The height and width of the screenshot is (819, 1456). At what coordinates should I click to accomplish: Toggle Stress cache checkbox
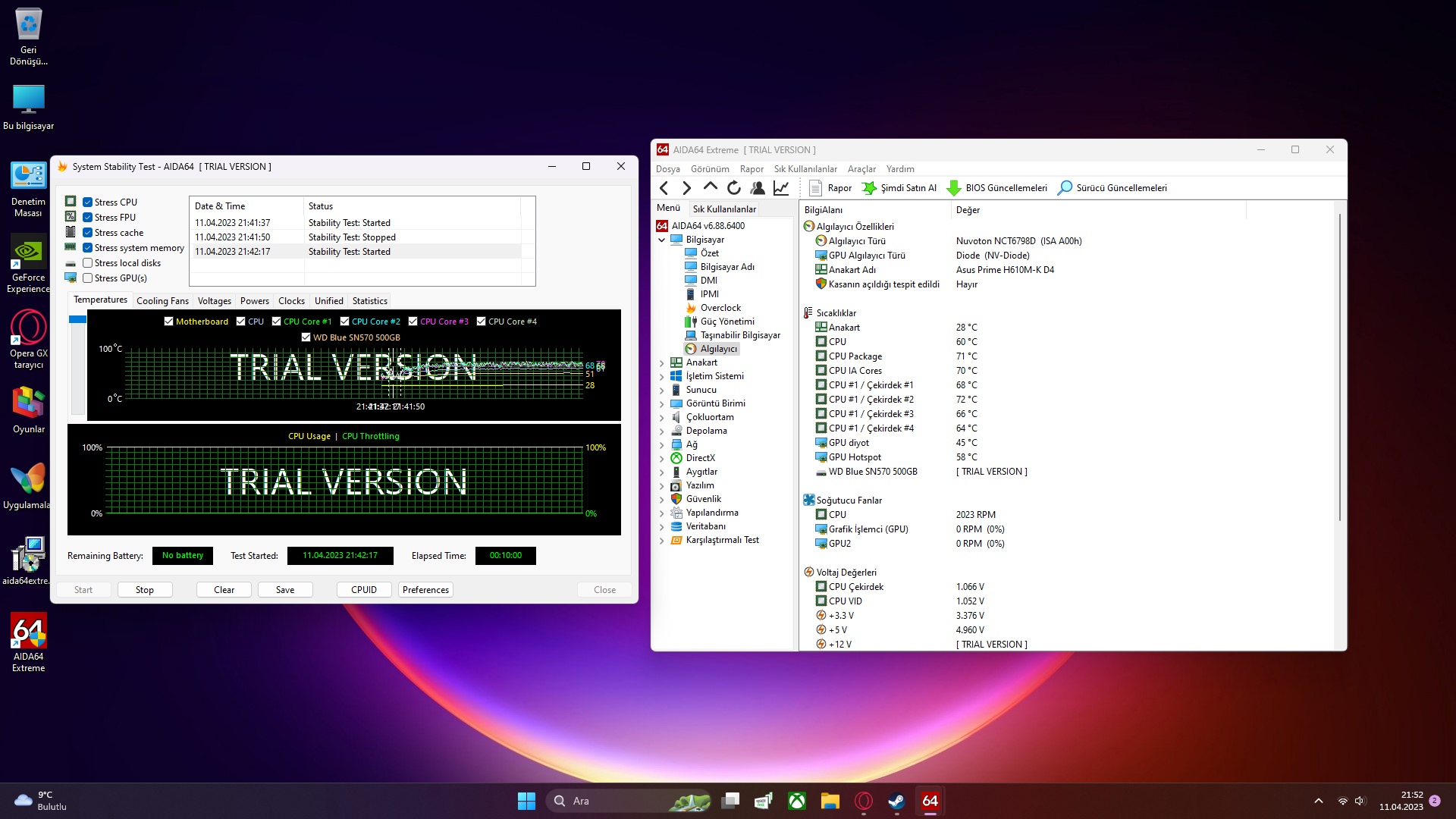88,233
